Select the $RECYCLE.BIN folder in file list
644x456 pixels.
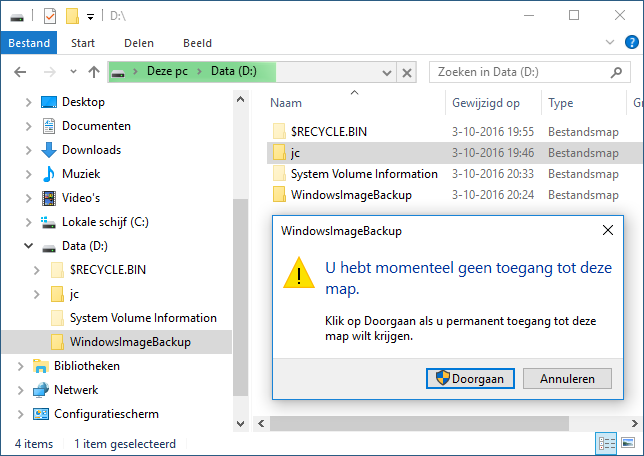click(329, 131)
